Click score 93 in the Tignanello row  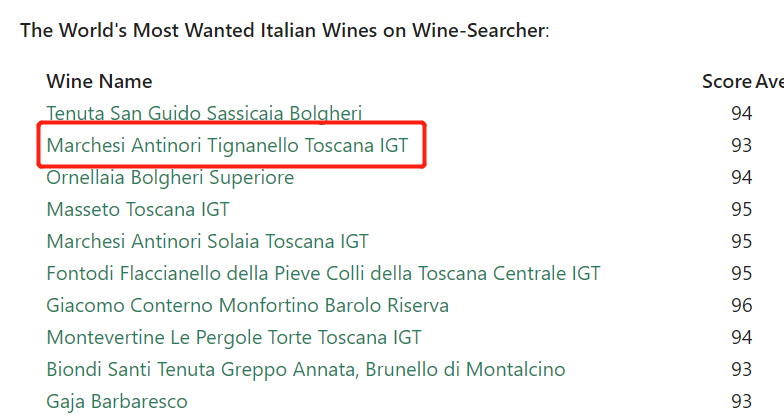pos(742,146)
